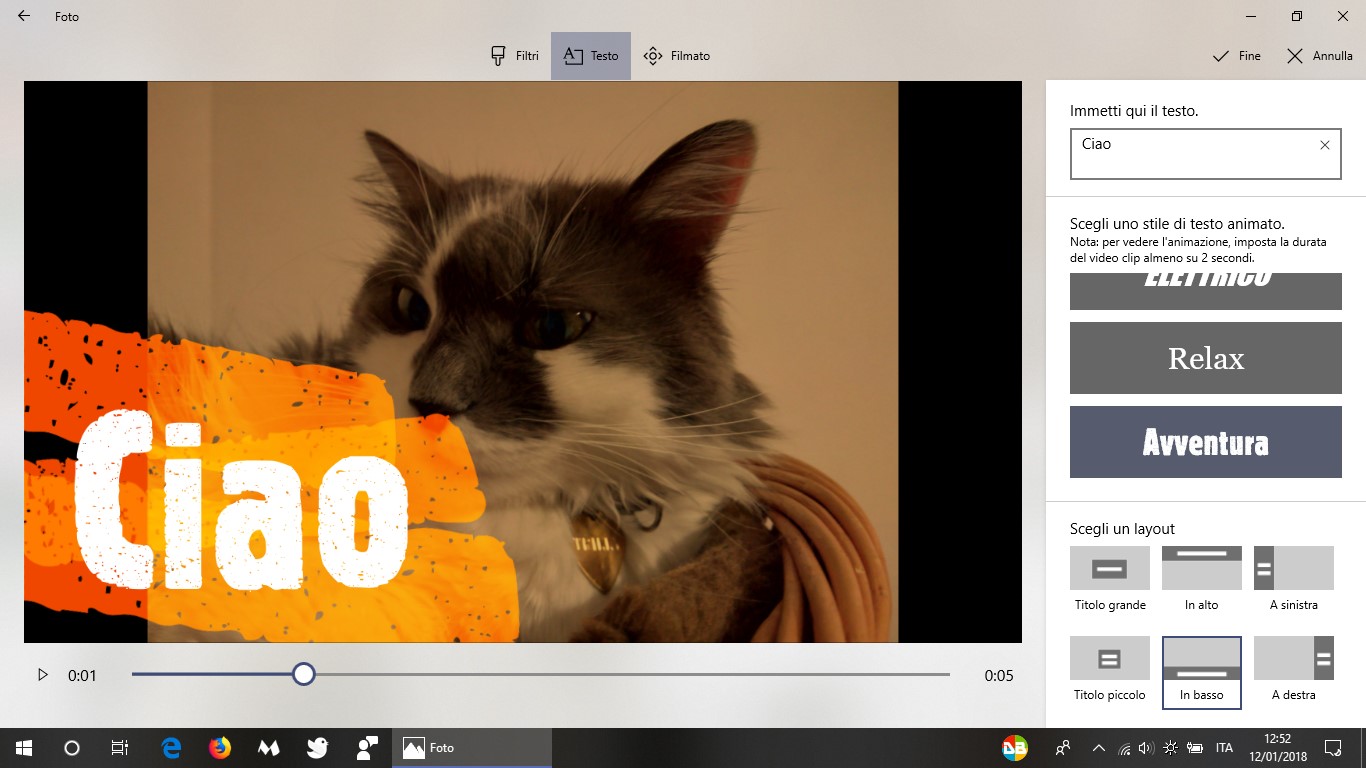
Task: Show hidden tray icons
Action: click(1099, 748)
